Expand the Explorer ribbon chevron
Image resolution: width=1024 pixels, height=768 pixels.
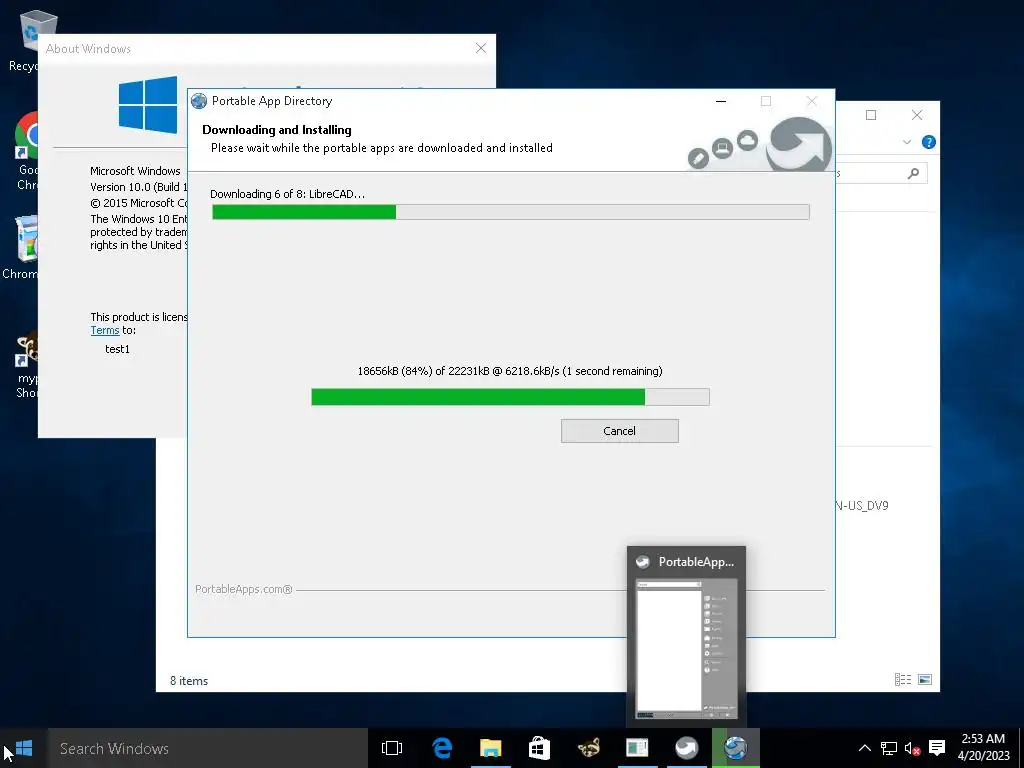pos(906,142)
